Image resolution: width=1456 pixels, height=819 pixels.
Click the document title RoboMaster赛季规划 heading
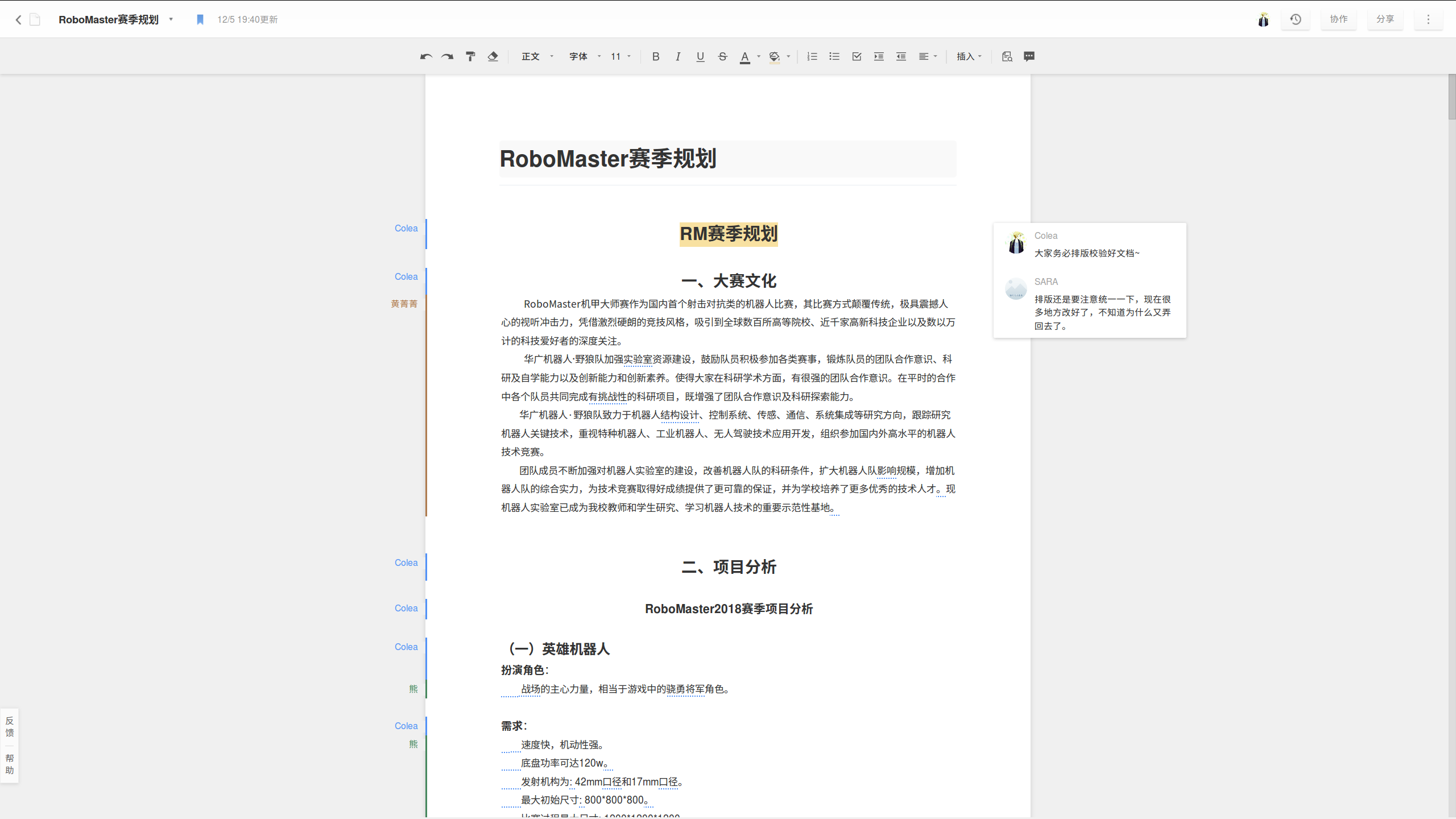pyautogui.click(x=608, y=159)
